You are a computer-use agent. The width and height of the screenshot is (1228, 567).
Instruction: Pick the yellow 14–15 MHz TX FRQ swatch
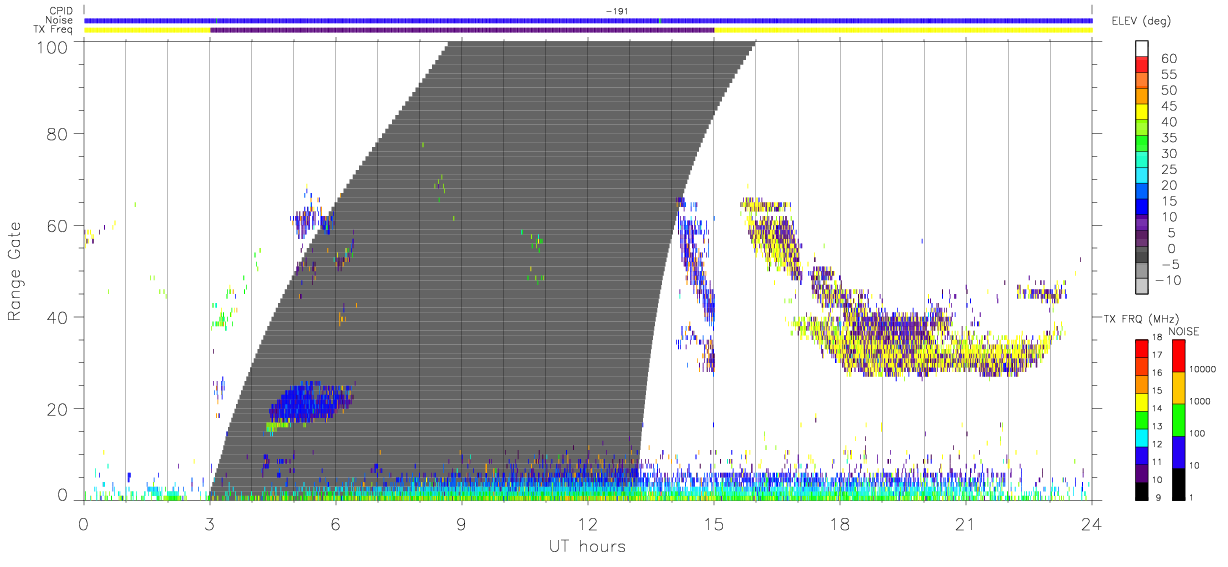tap(1143, 402)
